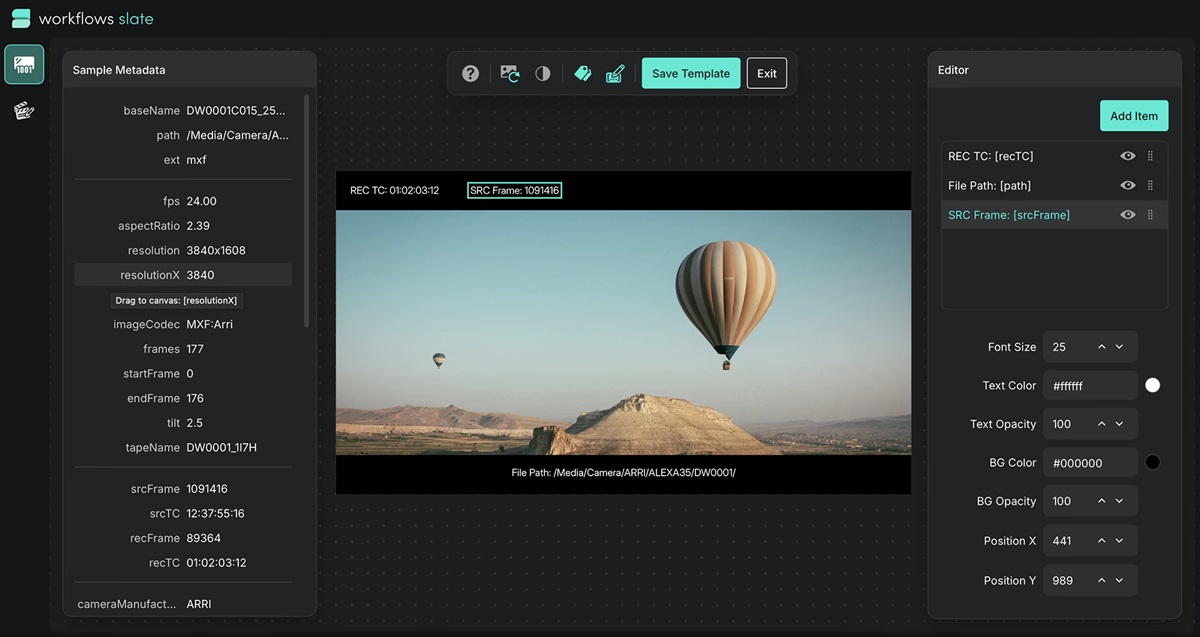1200x637 pixels.
Task: Open the slate frame-counter sidebar icon
Action: (x=24, y=64)
